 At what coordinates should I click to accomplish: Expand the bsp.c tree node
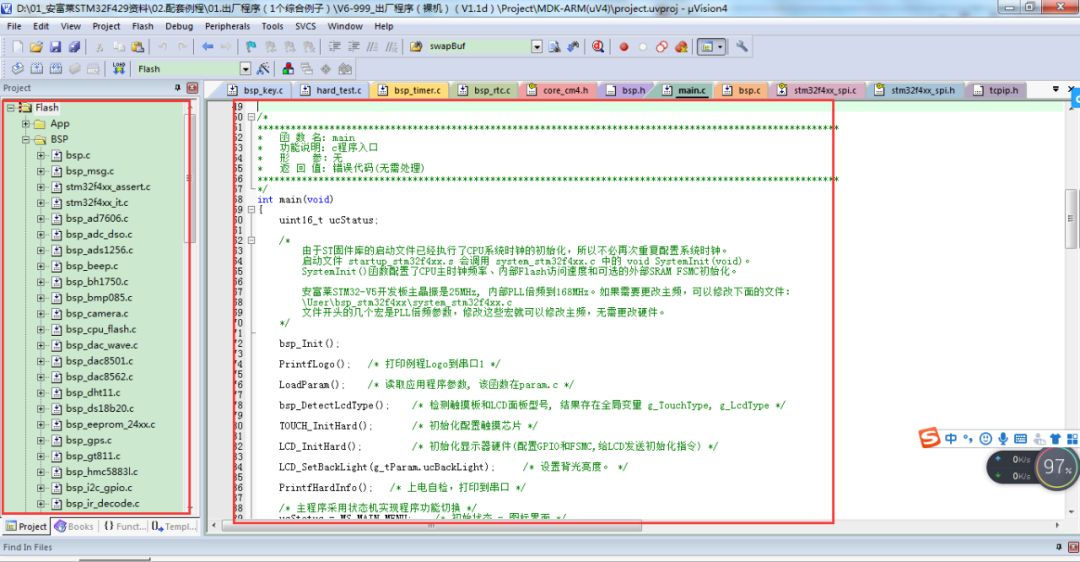[x=41, y=156]
